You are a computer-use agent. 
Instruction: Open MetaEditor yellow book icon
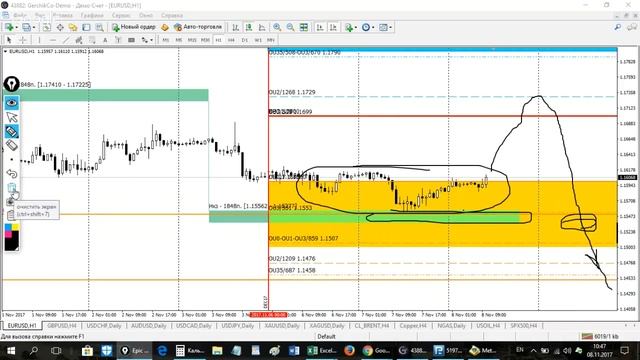point(165,27)
